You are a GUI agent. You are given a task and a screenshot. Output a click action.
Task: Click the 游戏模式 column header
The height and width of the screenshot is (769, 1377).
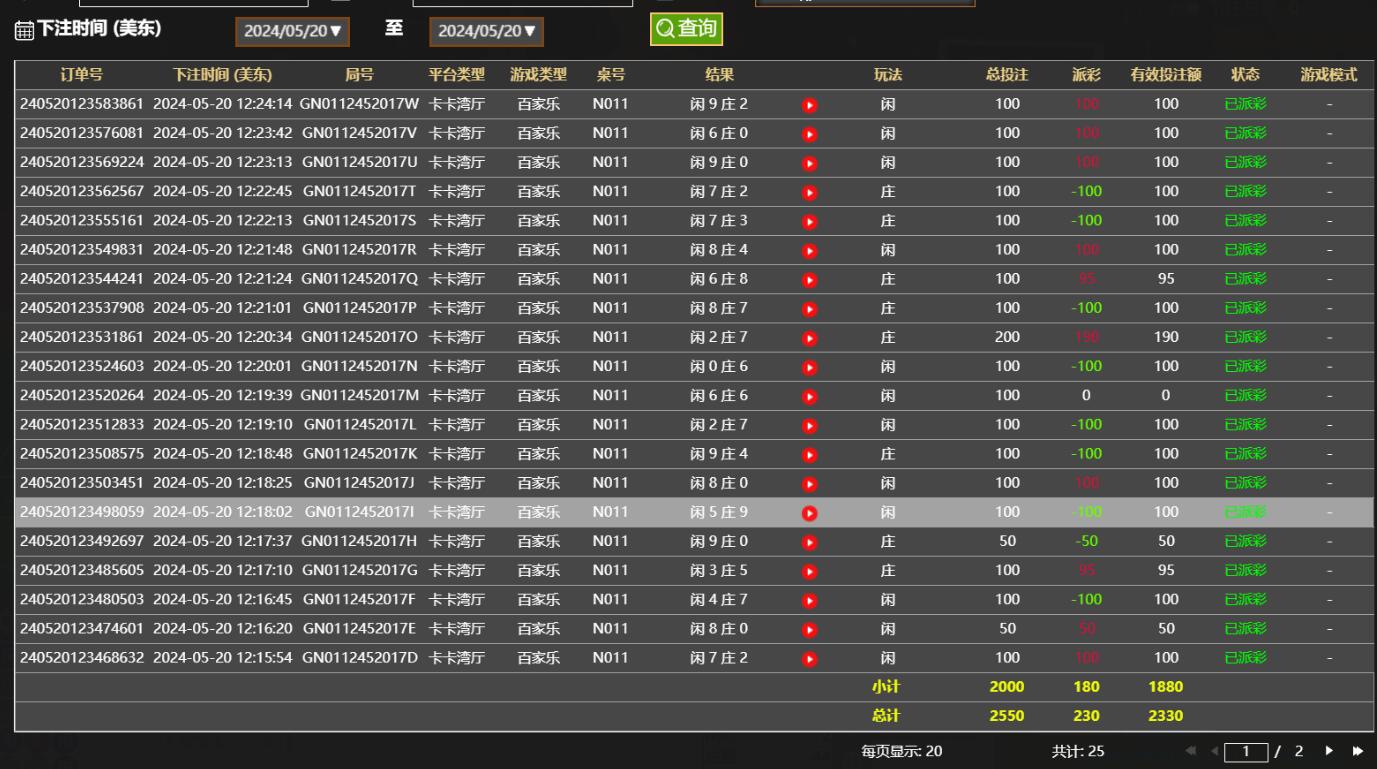tap(1329, 75)
